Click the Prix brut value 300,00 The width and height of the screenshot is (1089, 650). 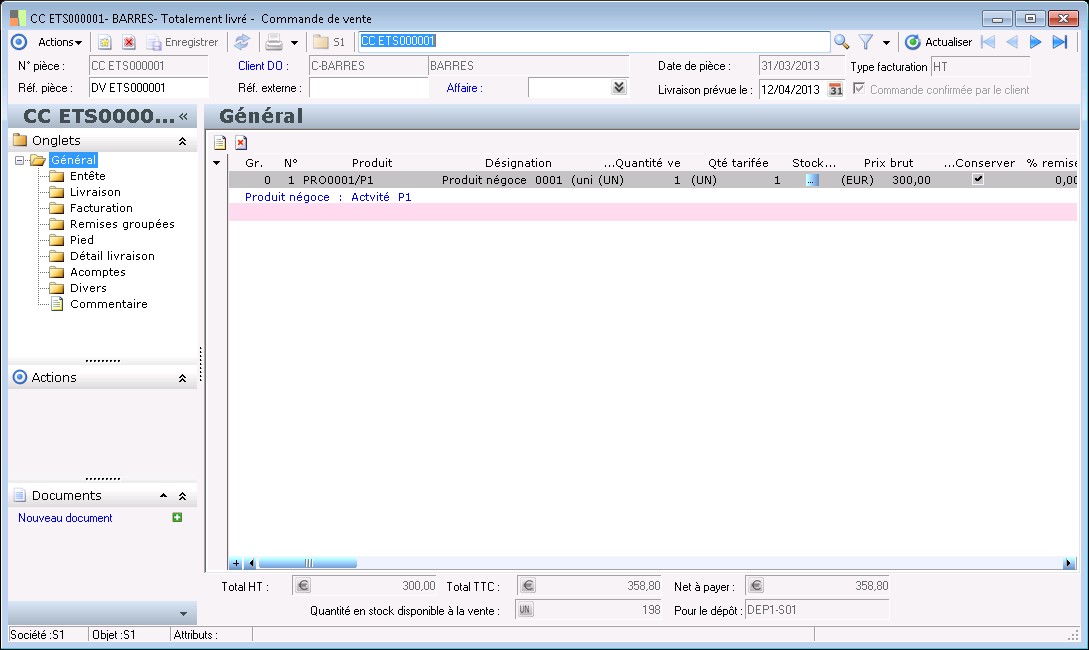(x=911, y=181)
